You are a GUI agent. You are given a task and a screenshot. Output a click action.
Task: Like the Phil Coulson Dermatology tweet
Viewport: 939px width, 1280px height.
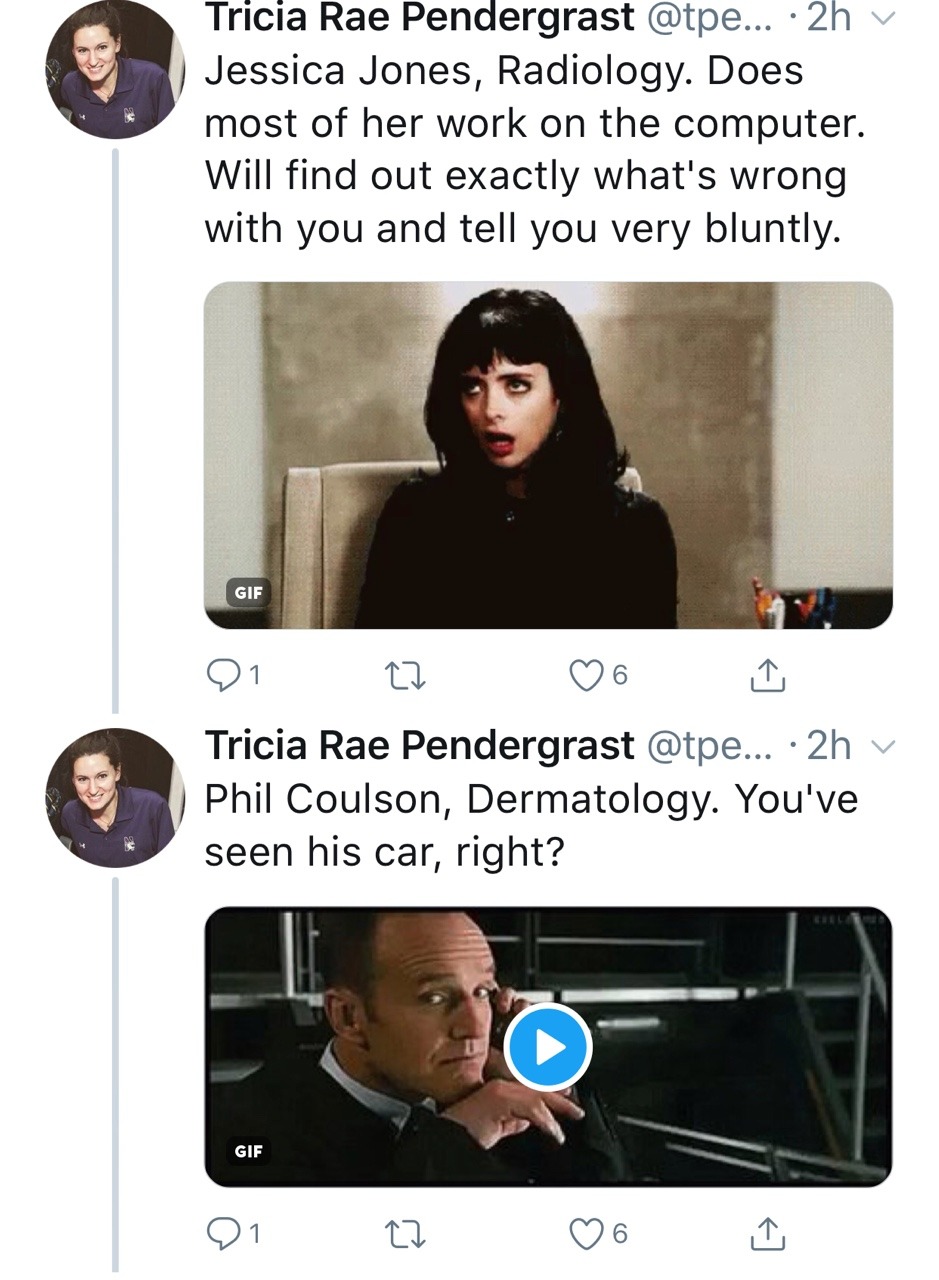(x=584, y=1235)
